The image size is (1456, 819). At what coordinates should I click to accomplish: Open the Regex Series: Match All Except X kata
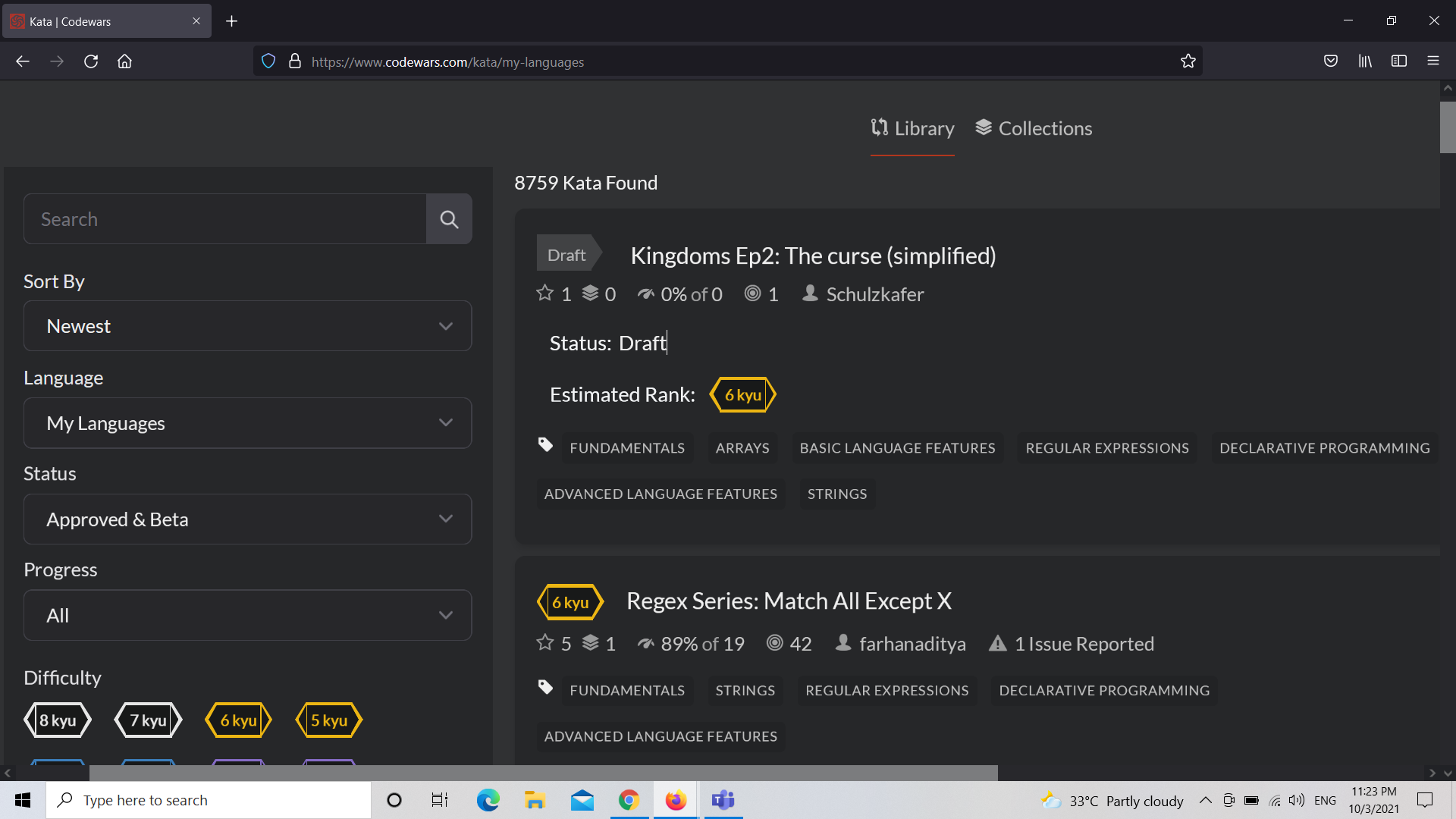(x=789, y=601)
